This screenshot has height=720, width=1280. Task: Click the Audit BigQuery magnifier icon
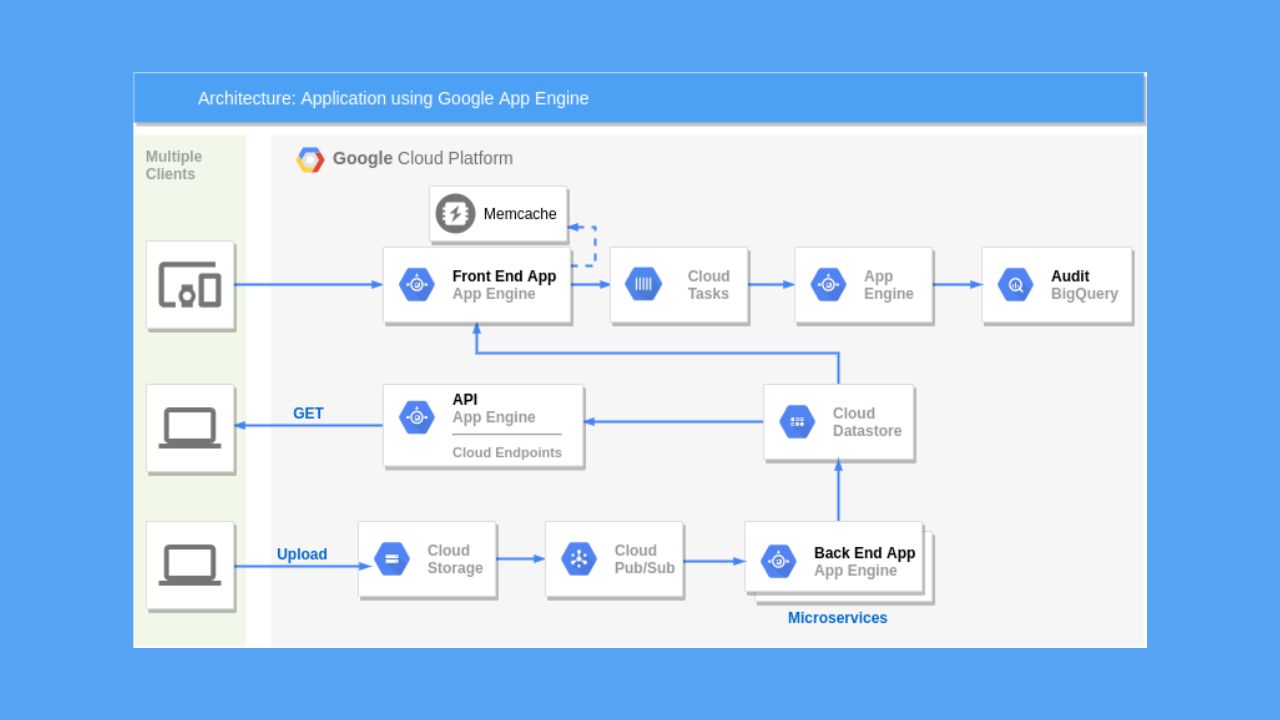(x=1015, y=284)
